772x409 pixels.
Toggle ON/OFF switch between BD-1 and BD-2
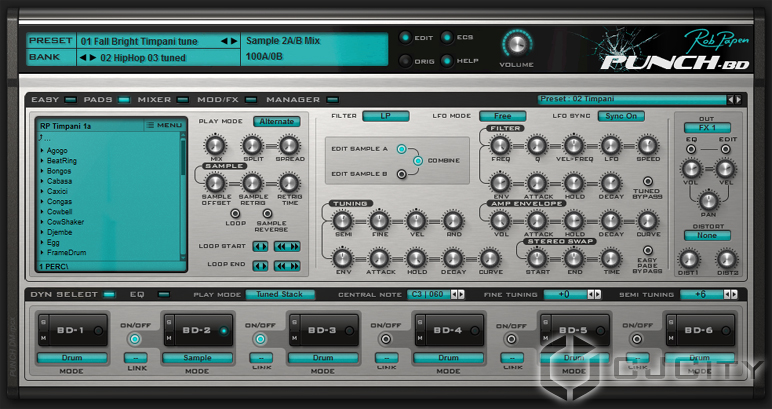click(135, 339)
